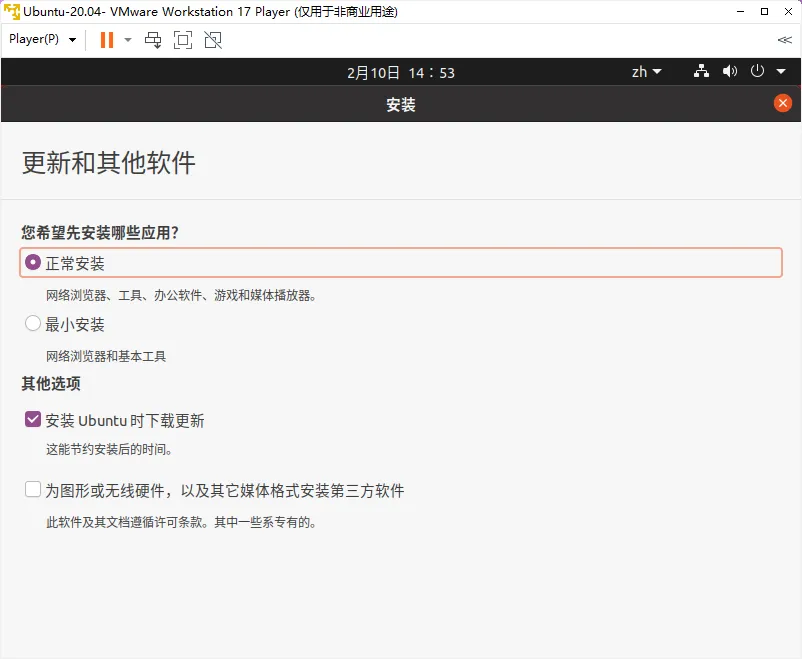The width and height of the screenshot is (802, 659).
Task: Open the power options arrow beside the pause button
Action: 128,39
